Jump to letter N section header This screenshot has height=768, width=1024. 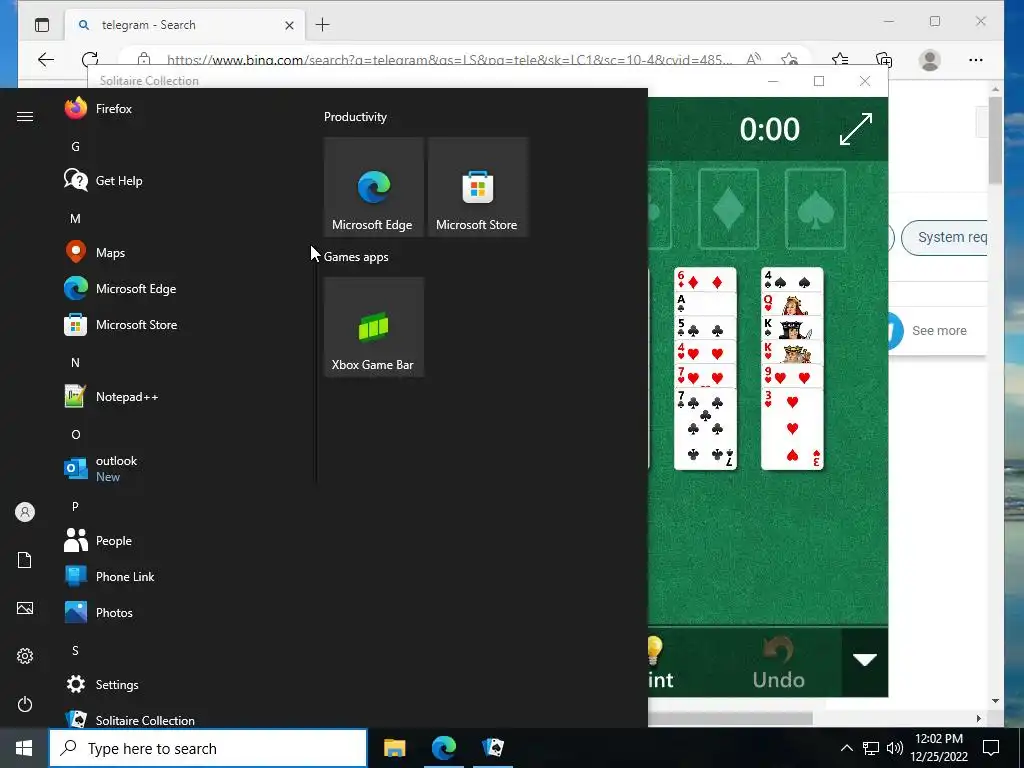76,362
